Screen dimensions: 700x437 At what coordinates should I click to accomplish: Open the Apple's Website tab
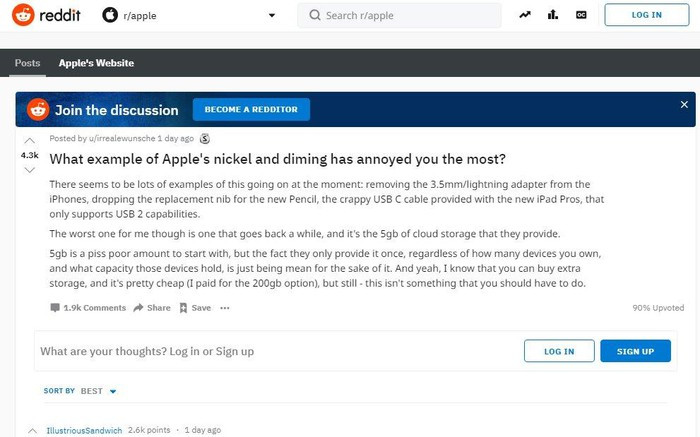[96, 63]
